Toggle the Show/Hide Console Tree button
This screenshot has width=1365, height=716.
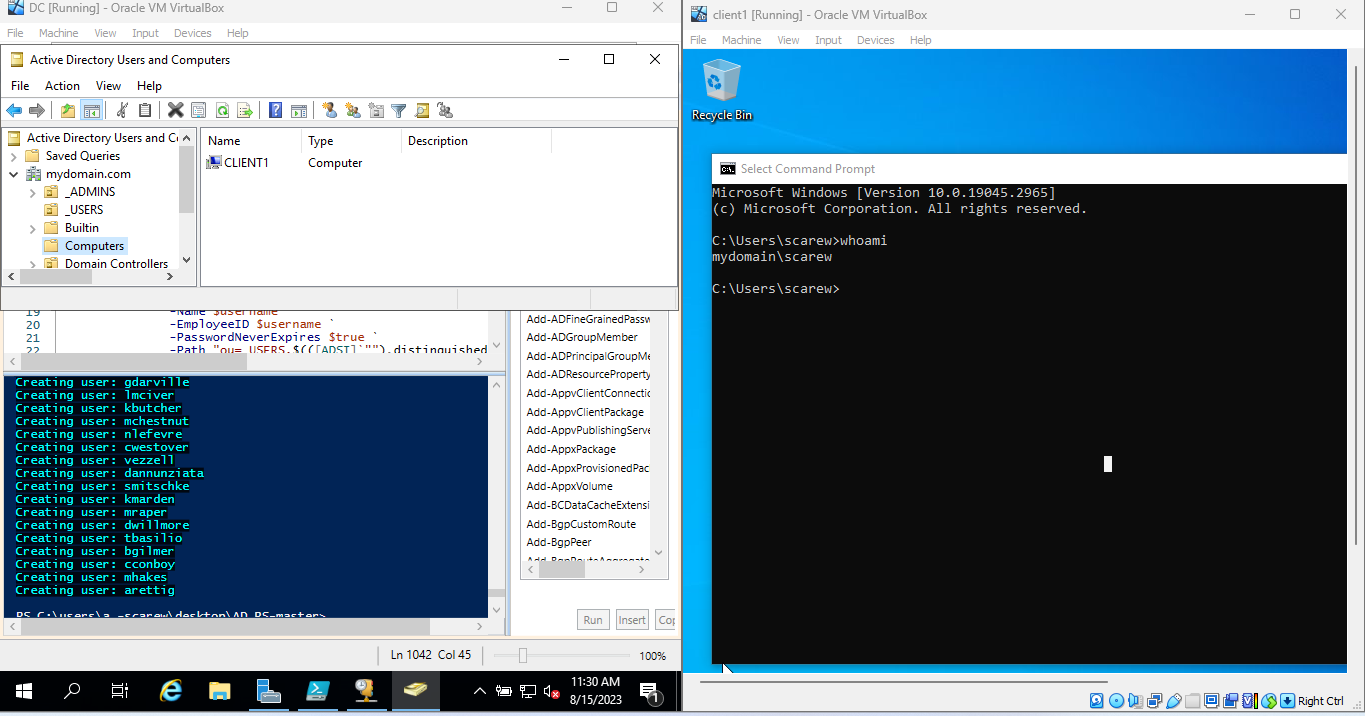coord(90,110)
